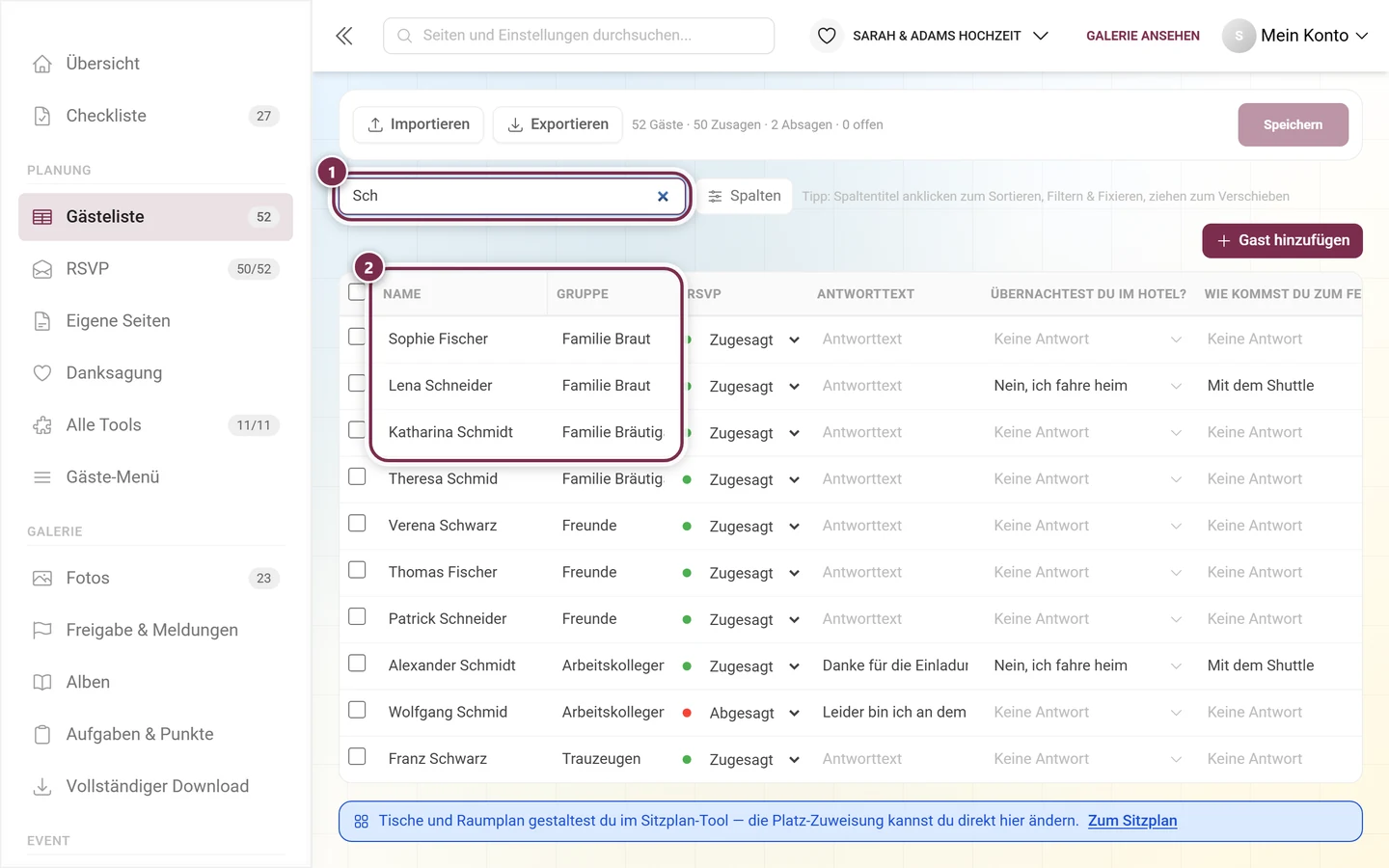
Task: Click the Speichern button
Action: (x=1293, y=124)
